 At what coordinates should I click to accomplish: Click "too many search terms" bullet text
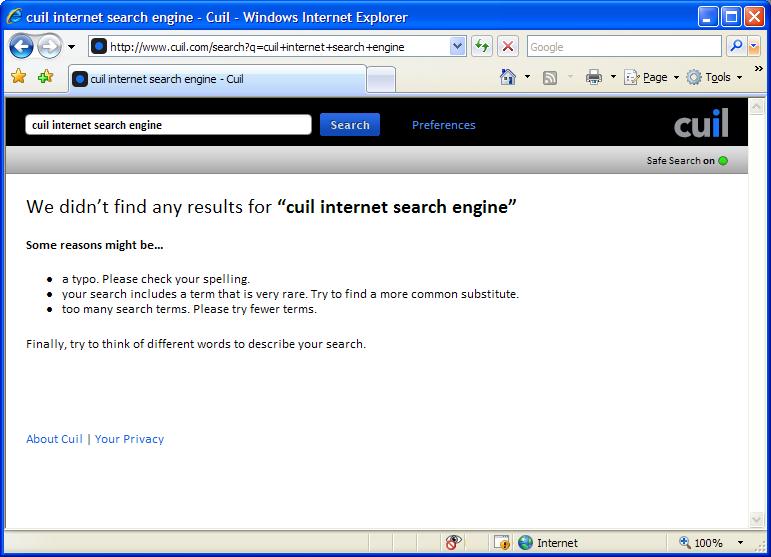pyautogui.click(x=189, y=309)
